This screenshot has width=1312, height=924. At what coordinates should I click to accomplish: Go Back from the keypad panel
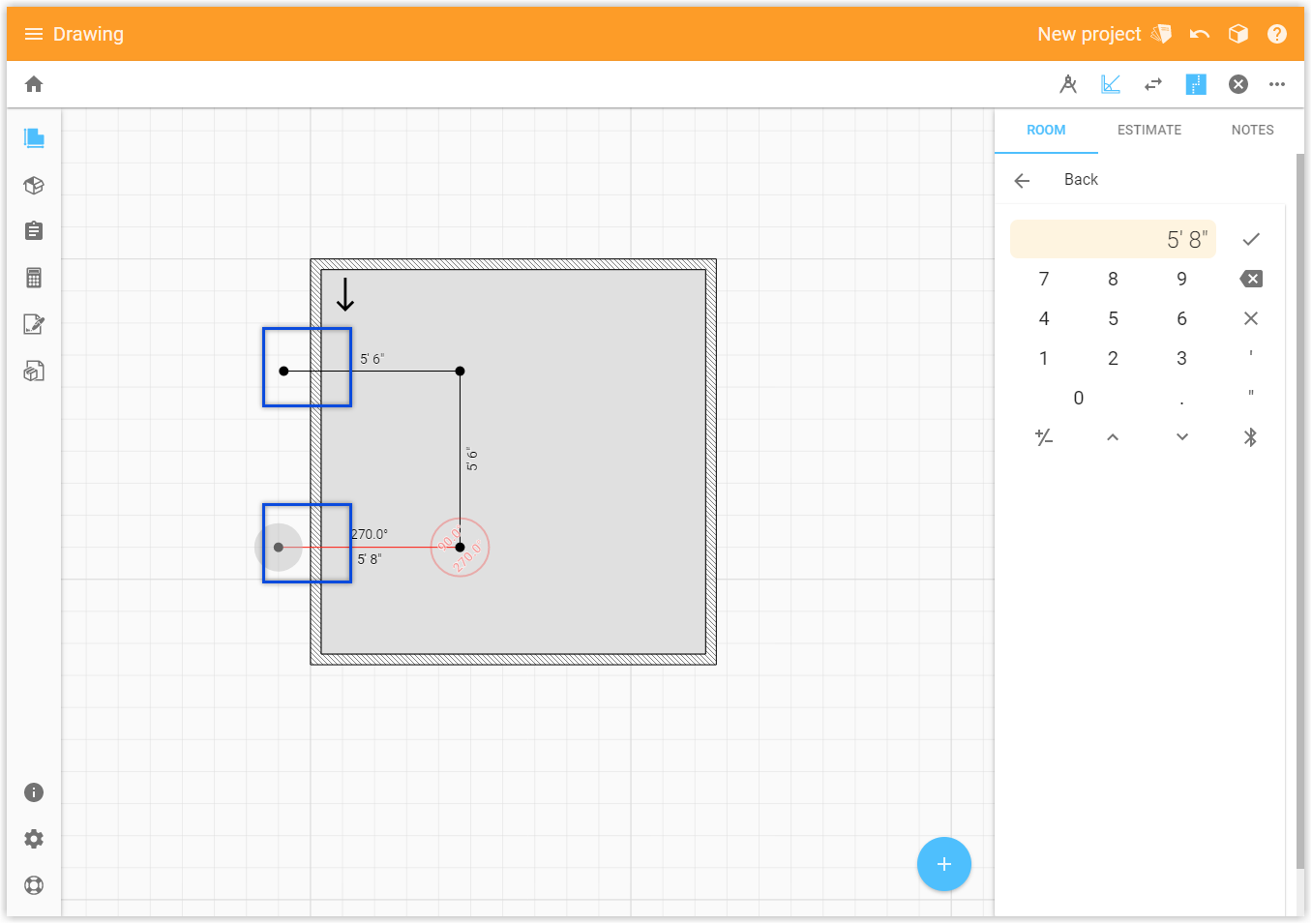point(1057,180)
